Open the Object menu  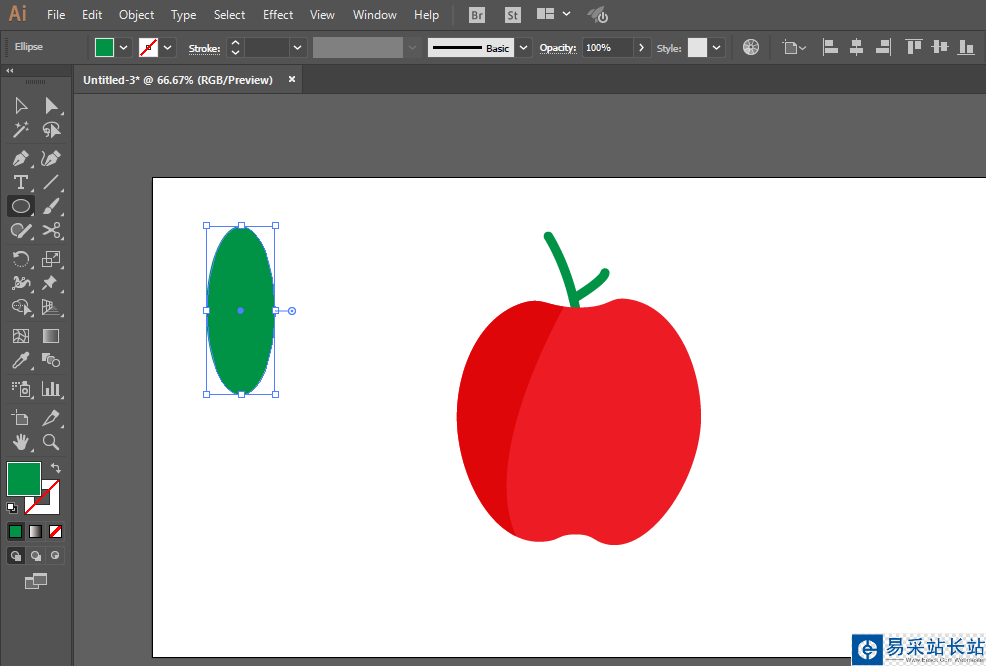[136, 14]
